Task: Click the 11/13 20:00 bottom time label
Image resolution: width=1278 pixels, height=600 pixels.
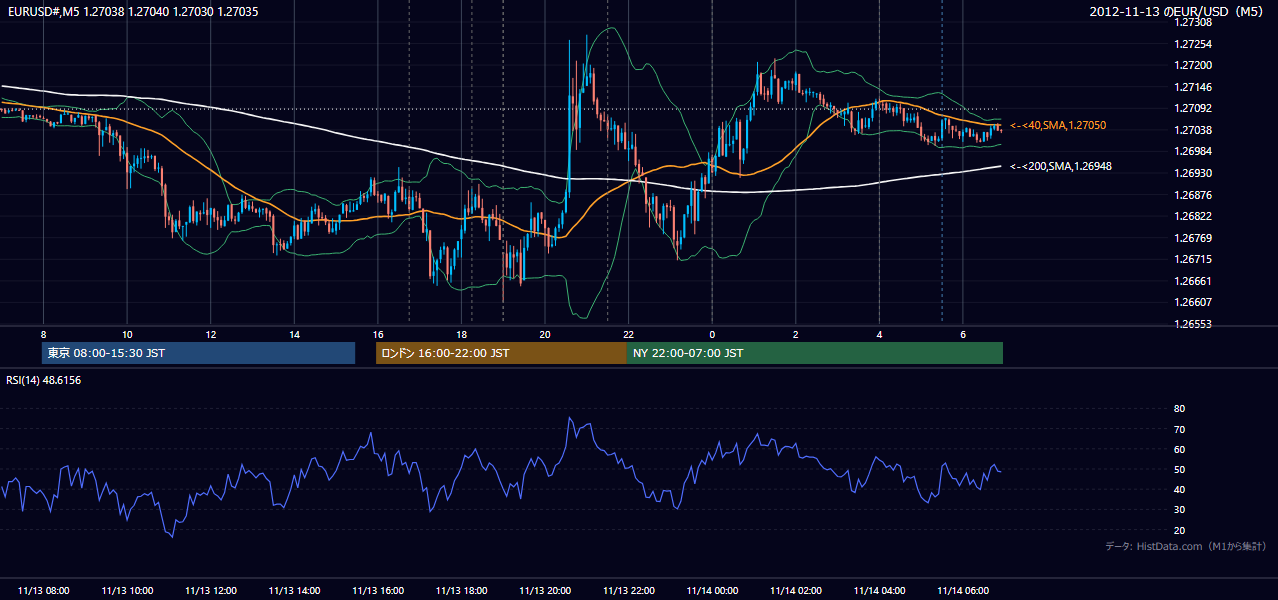Action: tap(545, 591)
